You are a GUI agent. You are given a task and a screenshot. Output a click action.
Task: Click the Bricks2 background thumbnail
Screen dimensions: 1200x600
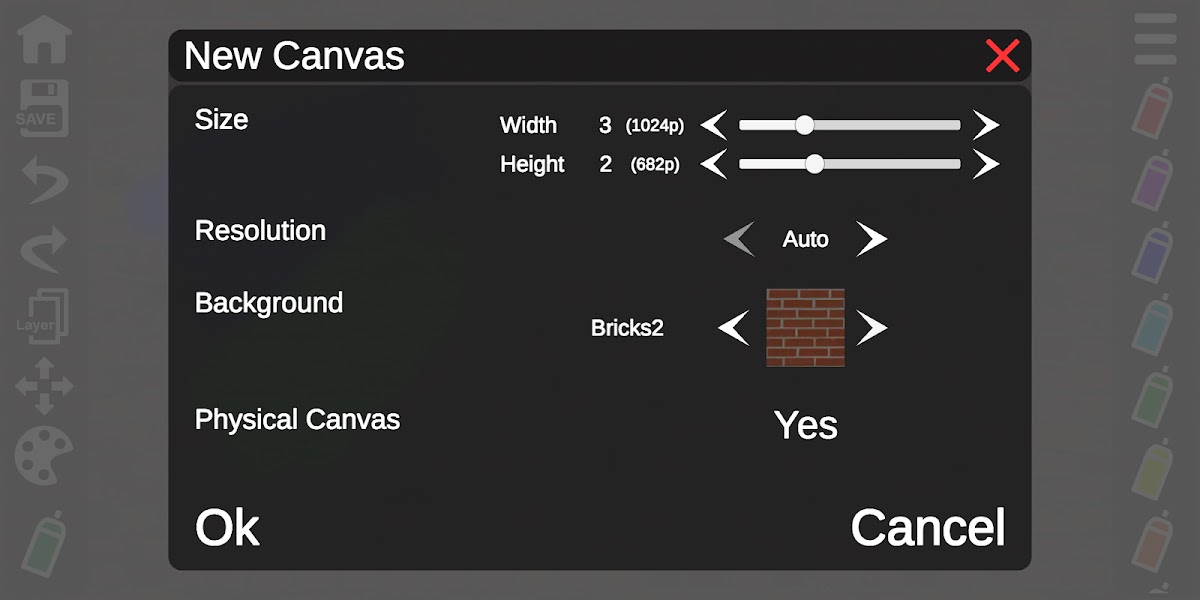805,327
